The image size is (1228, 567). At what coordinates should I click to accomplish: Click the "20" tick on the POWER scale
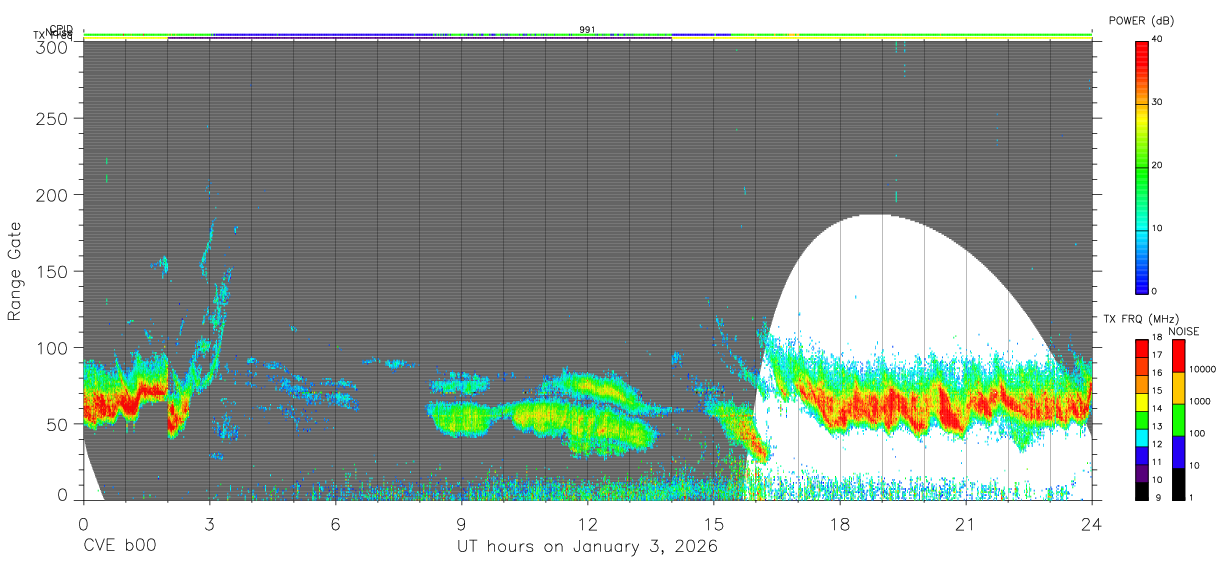[1157, 166]
